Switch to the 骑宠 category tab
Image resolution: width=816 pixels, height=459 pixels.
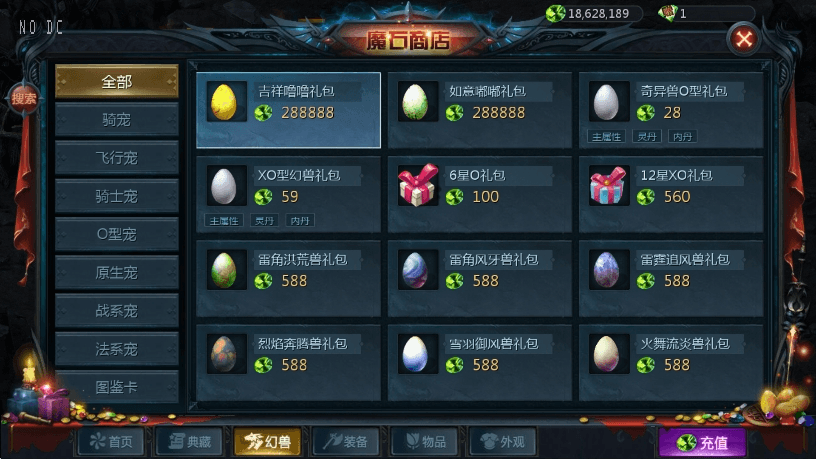(x=117, y=120)
